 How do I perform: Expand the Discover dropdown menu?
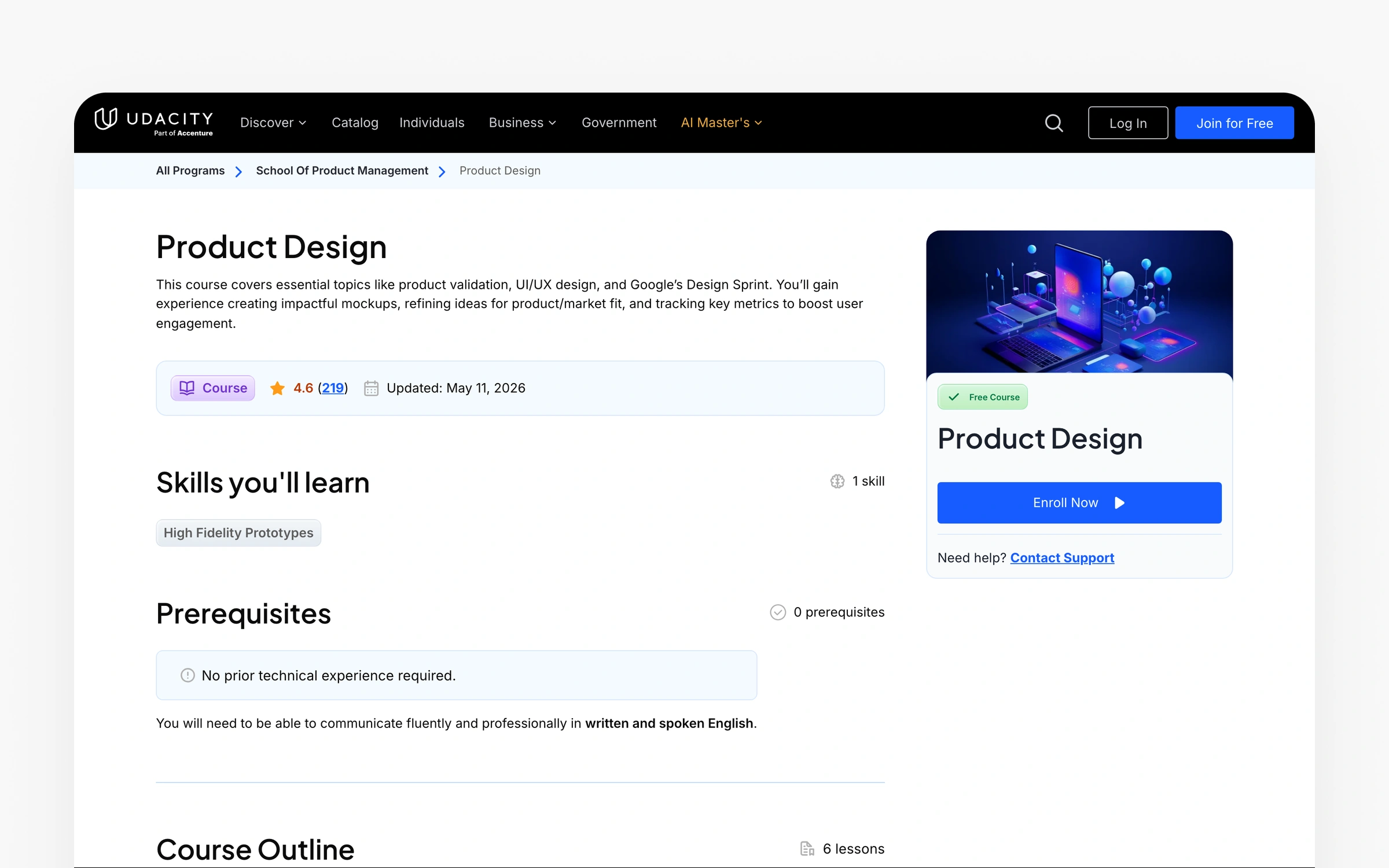[x=273, y=123]
